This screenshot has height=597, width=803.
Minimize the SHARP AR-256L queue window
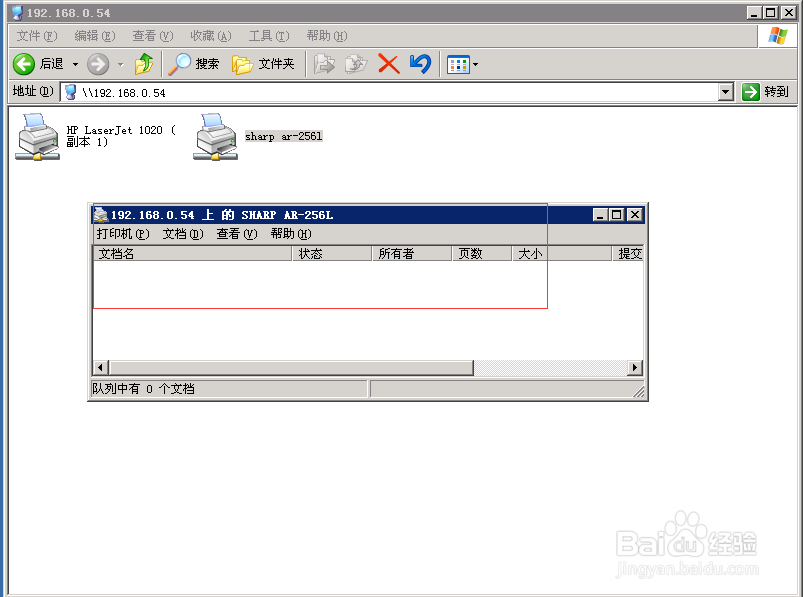[600, 215]
